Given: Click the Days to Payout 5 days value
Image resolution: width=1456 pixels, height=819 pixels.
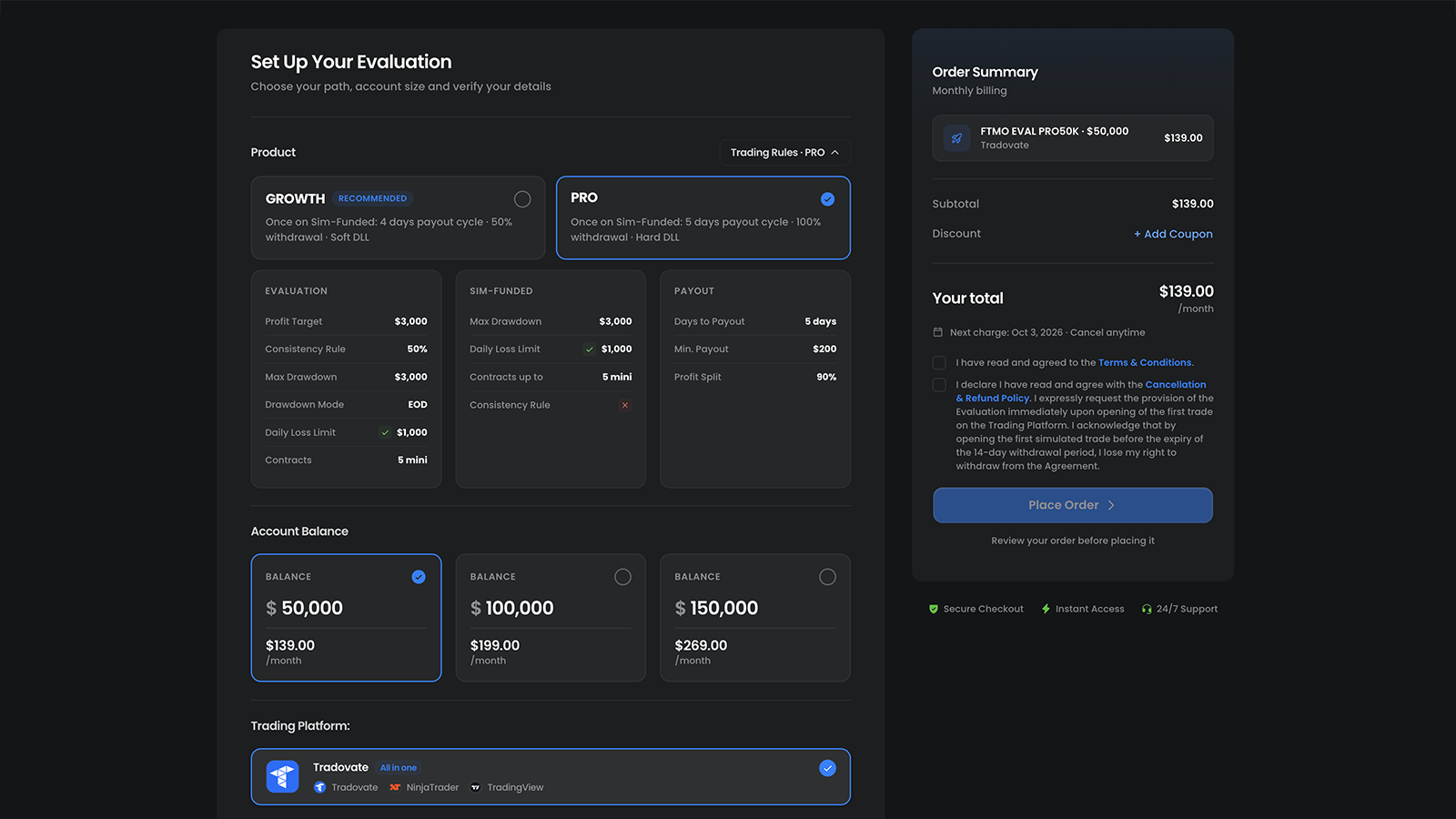Looking at the screenshot, I should (821, 321).
